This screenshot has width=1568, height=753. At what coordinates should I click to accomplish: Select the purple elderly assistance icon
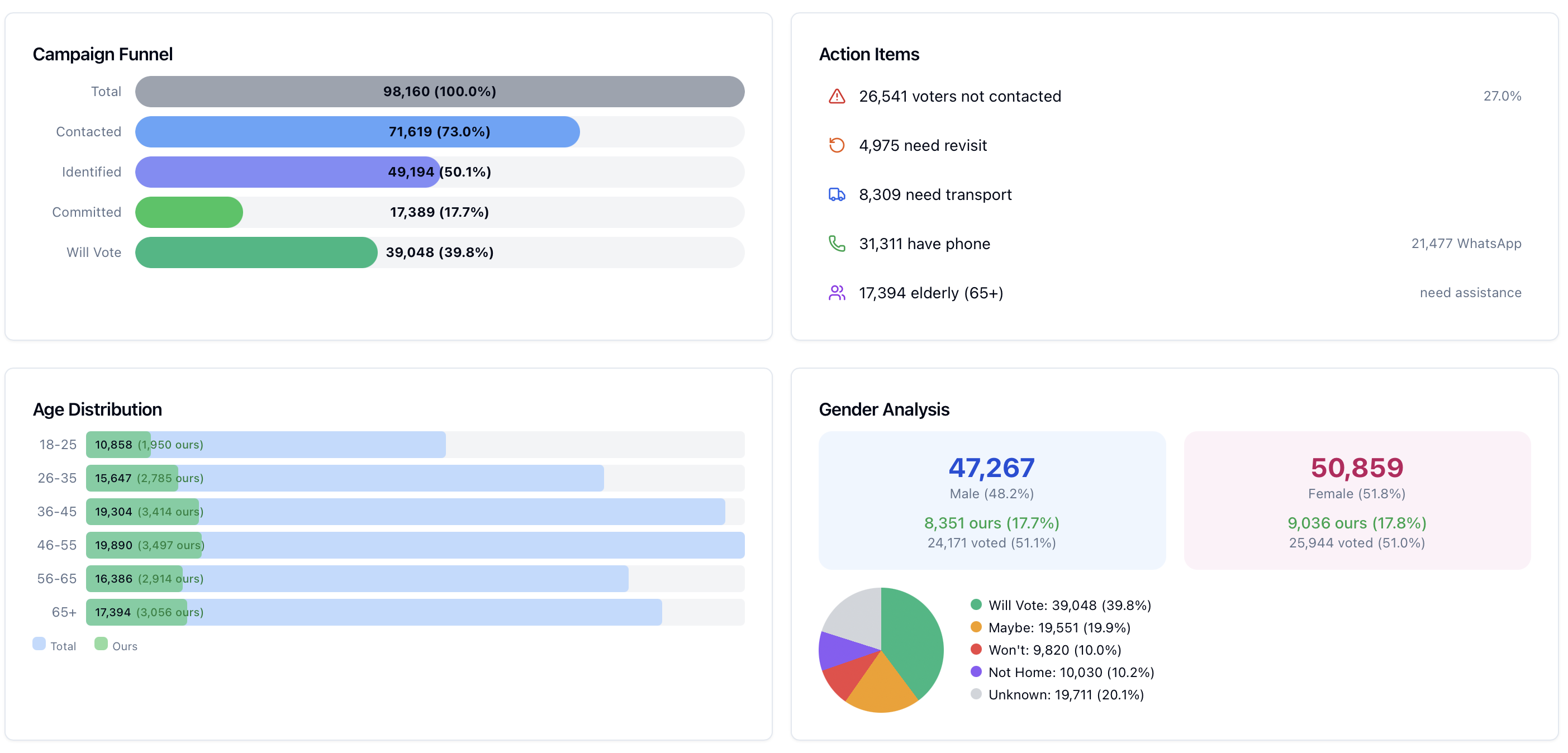tap(837, 293)
